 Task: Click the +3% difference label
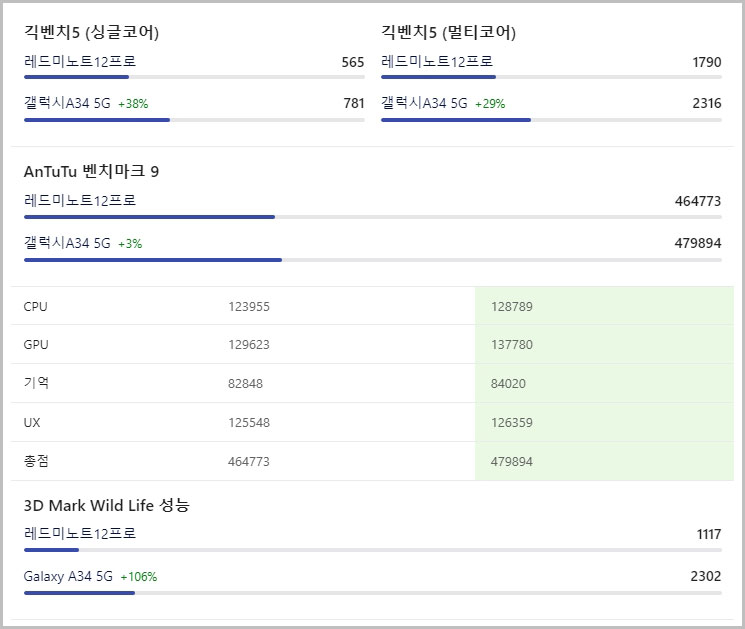(x=130, y=244)
